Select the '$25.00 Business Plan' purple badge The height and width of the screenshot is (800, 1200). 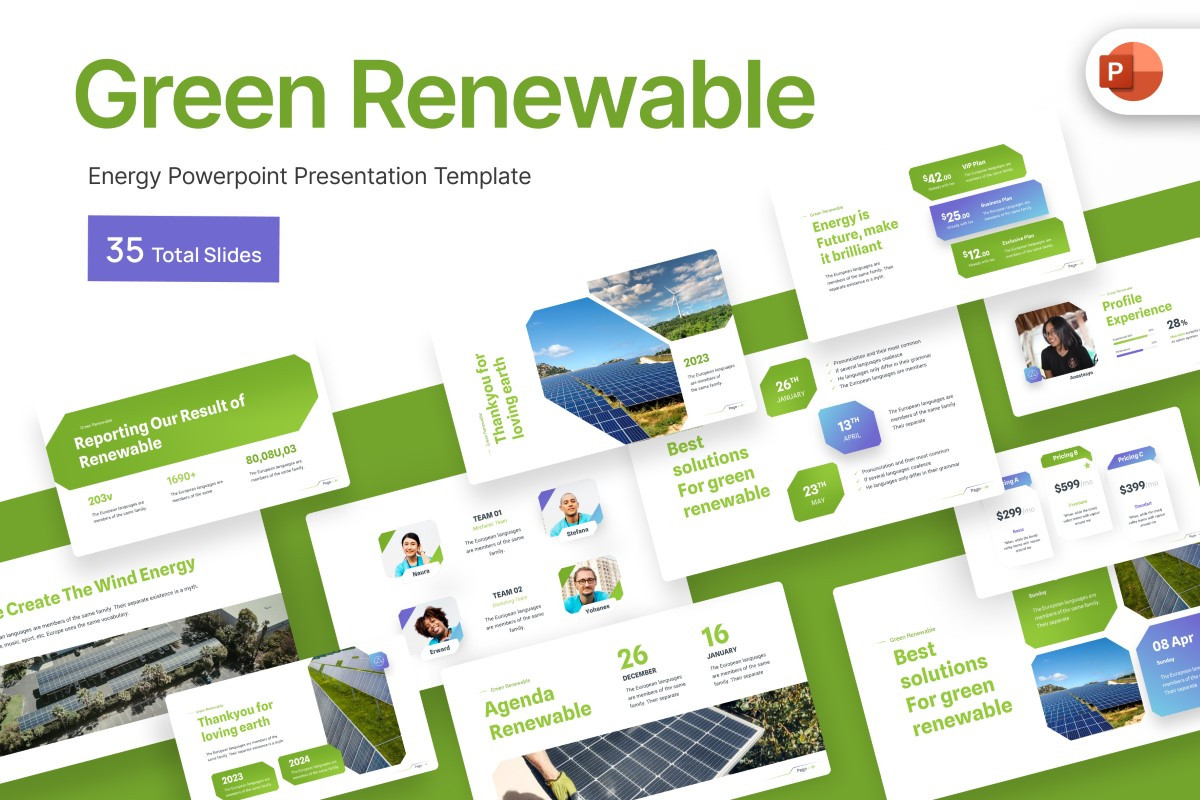[987, 212]
